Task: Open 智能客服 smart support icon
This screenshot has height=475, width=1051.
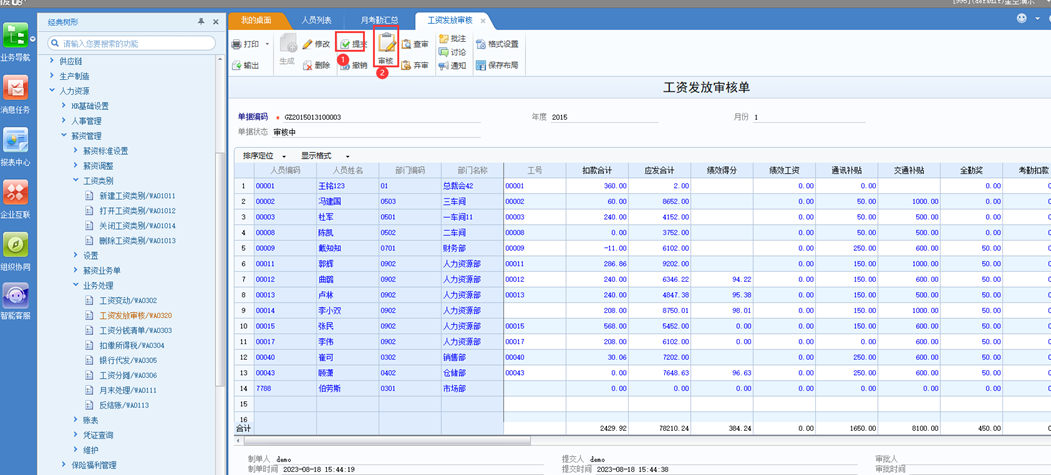Action: [x=15, y=295]
